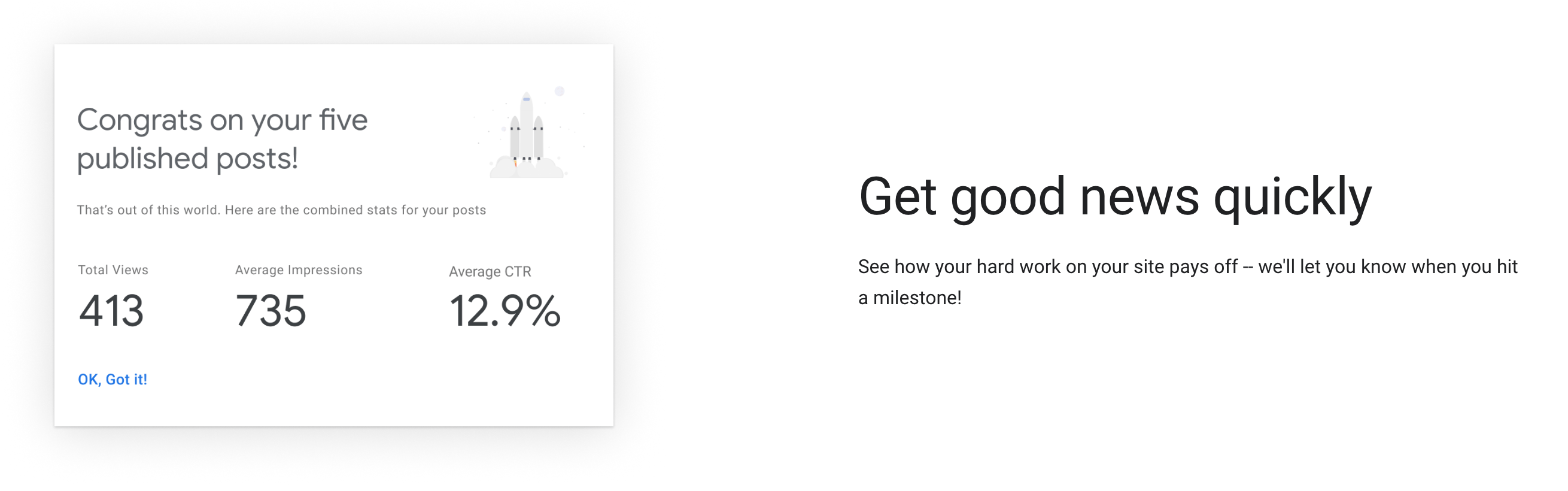Click the word published in the card title
1568x491 pixels.
(143, 159)
